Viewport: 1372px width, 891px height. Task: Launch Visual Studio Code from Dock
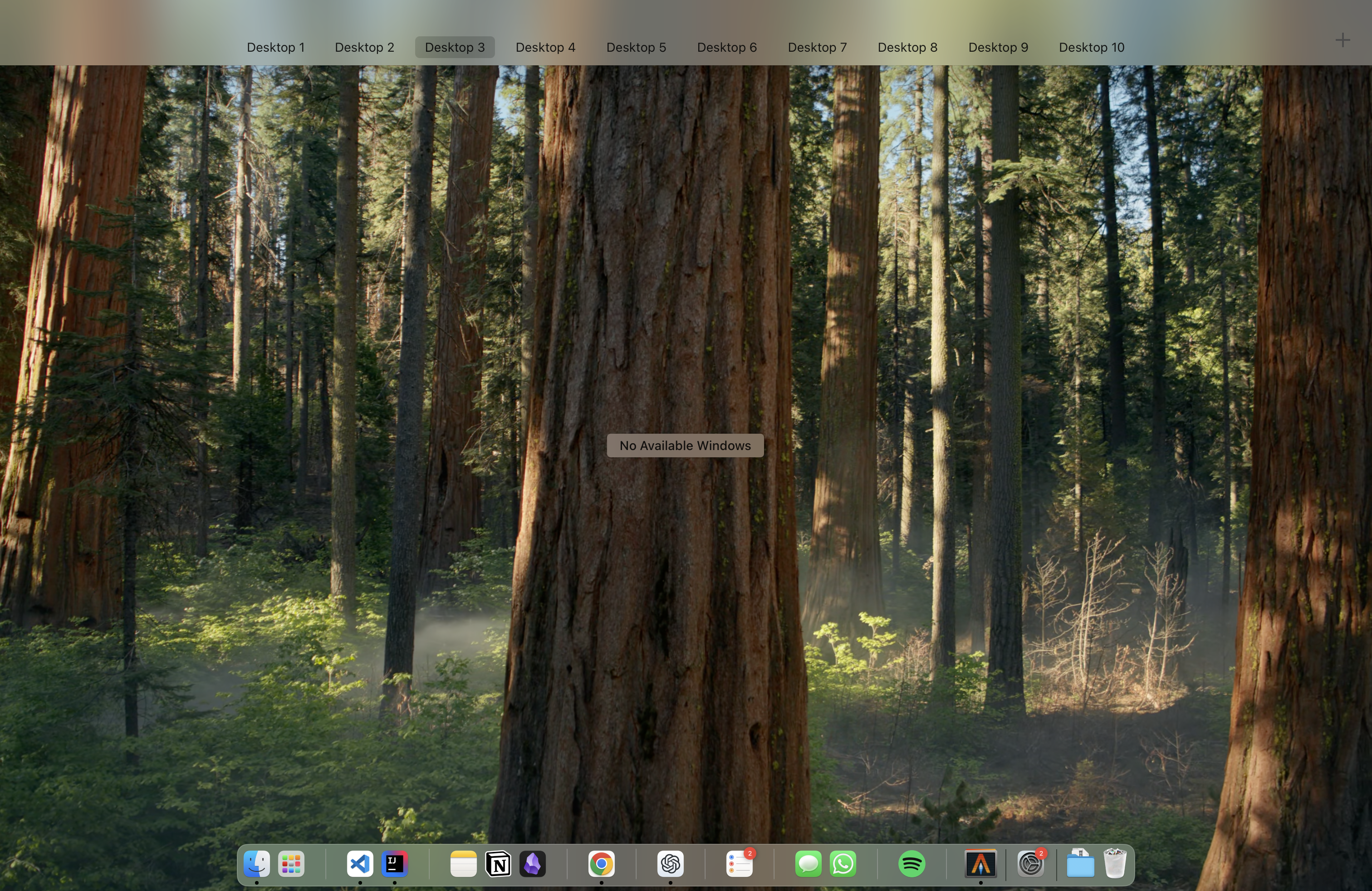[x=360, y=864]
